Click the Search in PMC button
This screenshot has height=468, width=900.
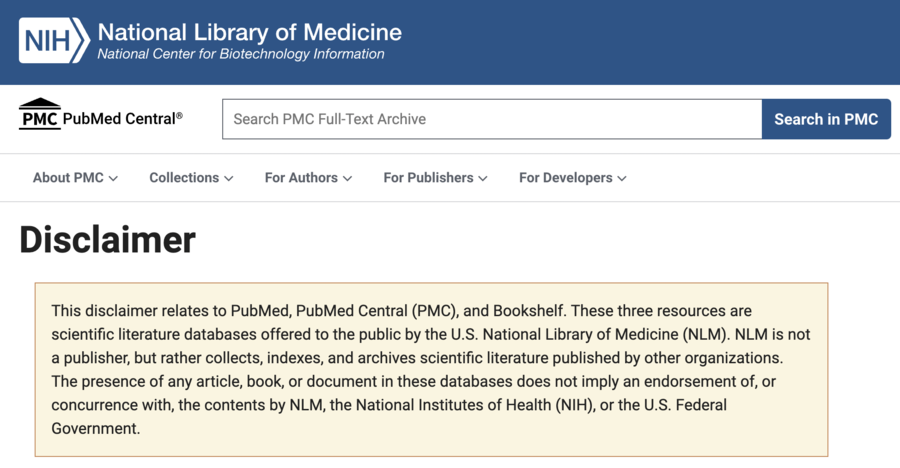(826, 119)
